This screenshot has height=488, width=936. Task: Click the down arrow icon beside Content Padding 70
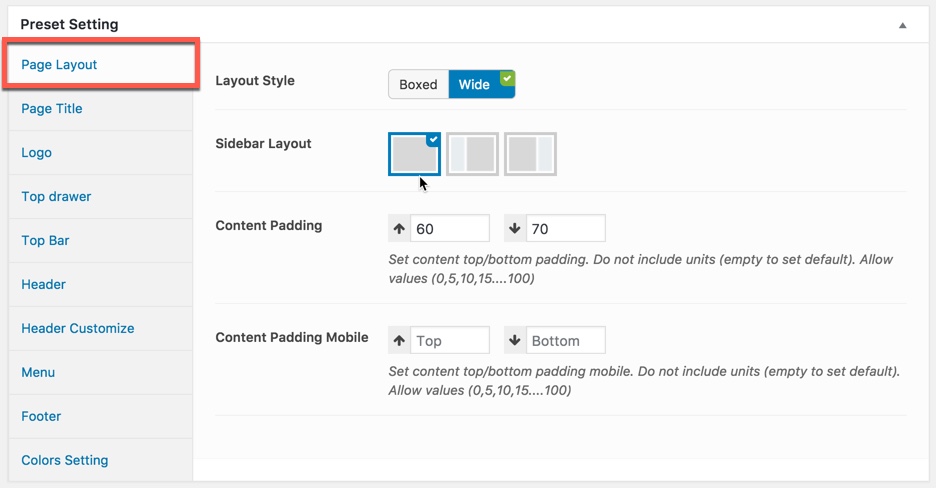click(x=515, y=228)
